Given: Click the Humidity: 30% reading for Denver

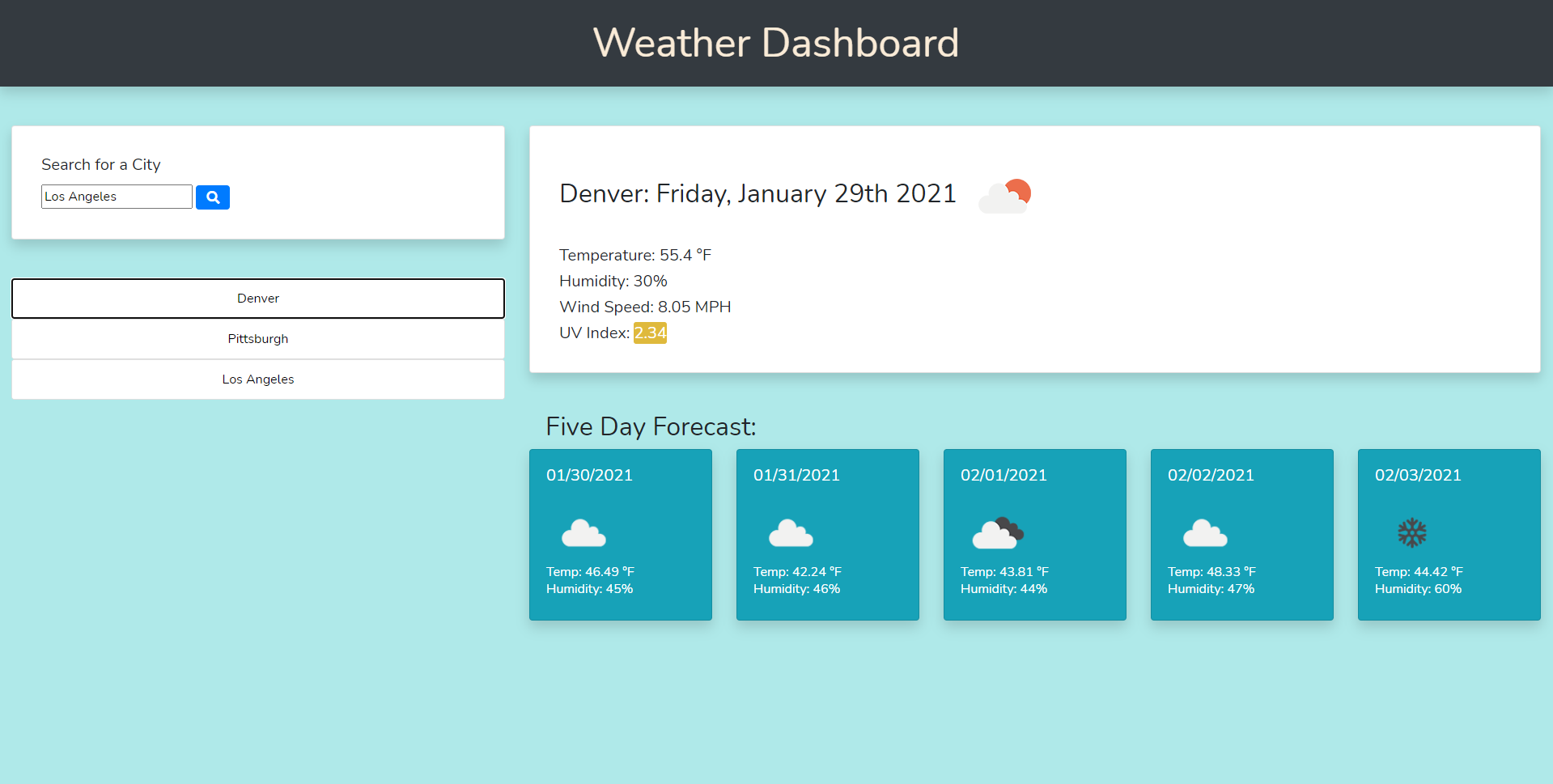Looking at the screenshot, I should tap(613, 281).
